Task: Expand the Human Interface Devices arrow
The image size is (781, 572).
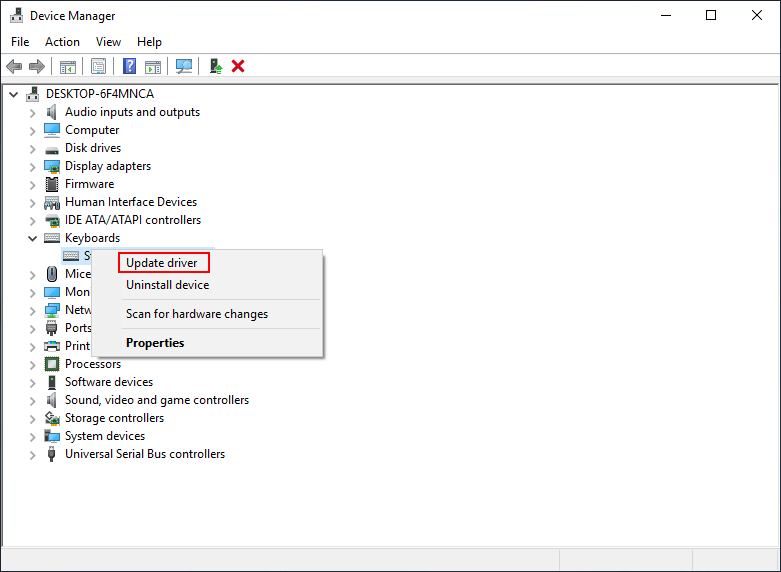Action: (x=32, y=203)
